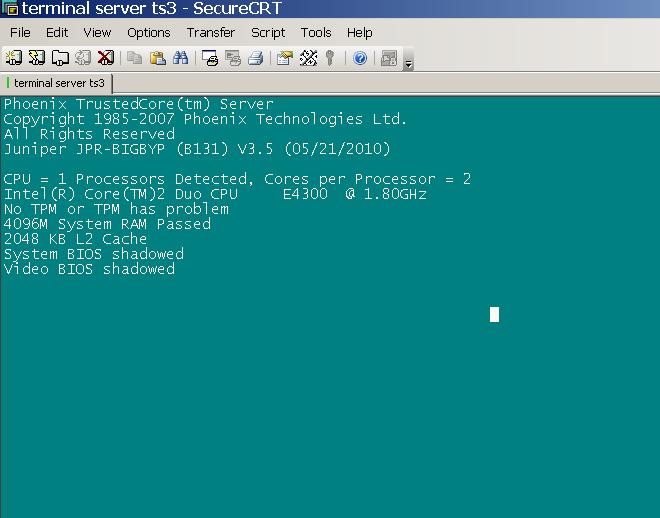Open the Script menu
This screenshot has height=518, width=660.
coord(268,32)
